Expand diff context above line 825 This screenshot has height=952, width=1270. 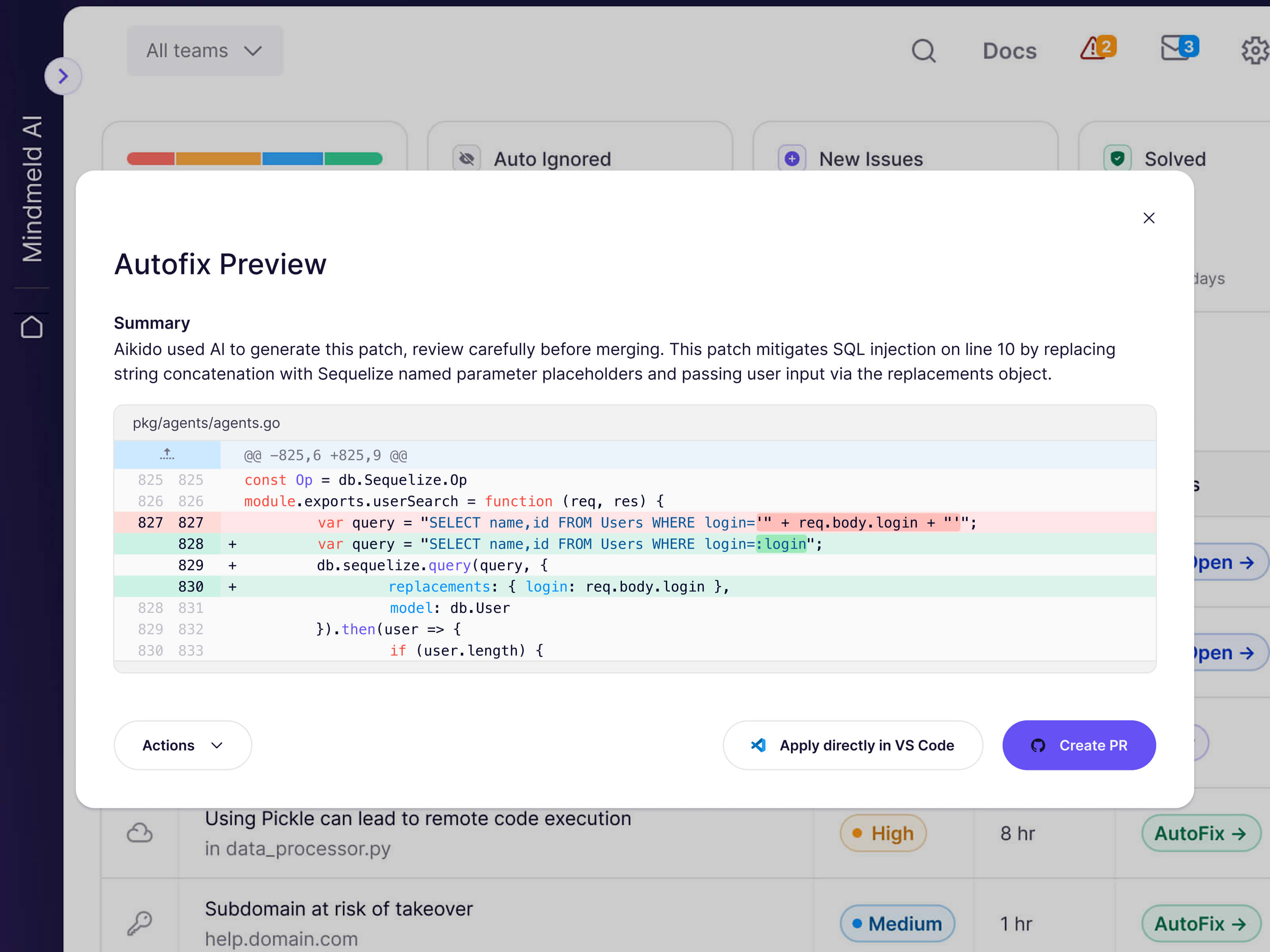(x=167, y=455)
